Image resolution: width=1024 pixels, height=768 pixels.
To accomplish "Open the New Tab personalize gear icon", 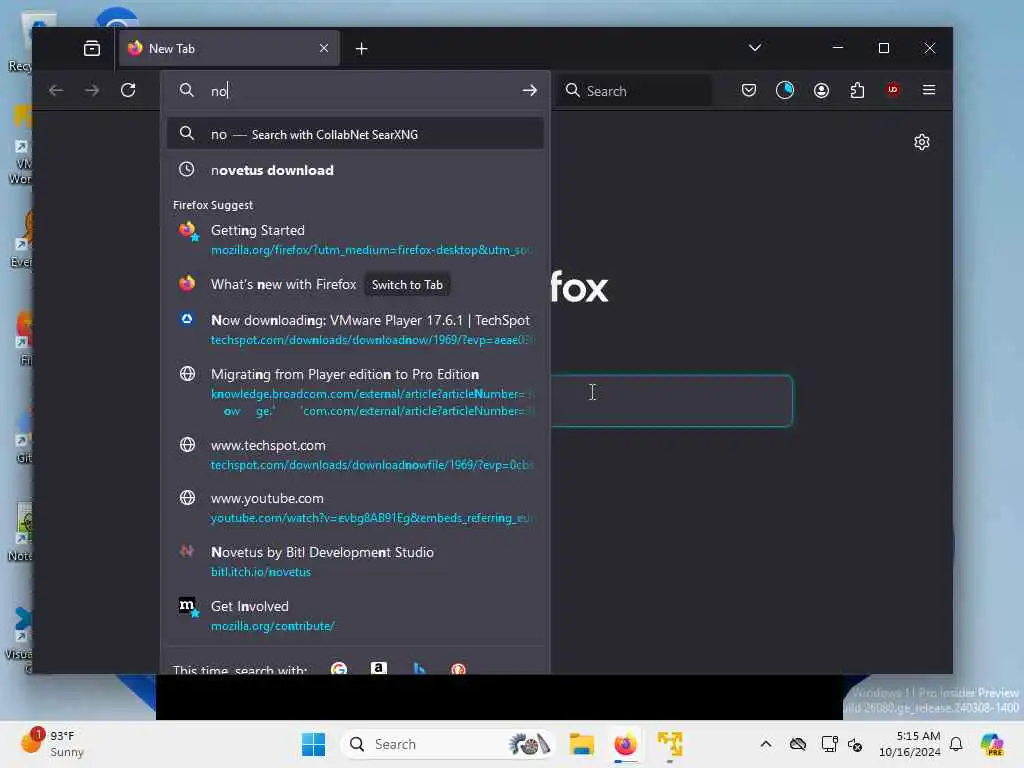I will 921,142.
